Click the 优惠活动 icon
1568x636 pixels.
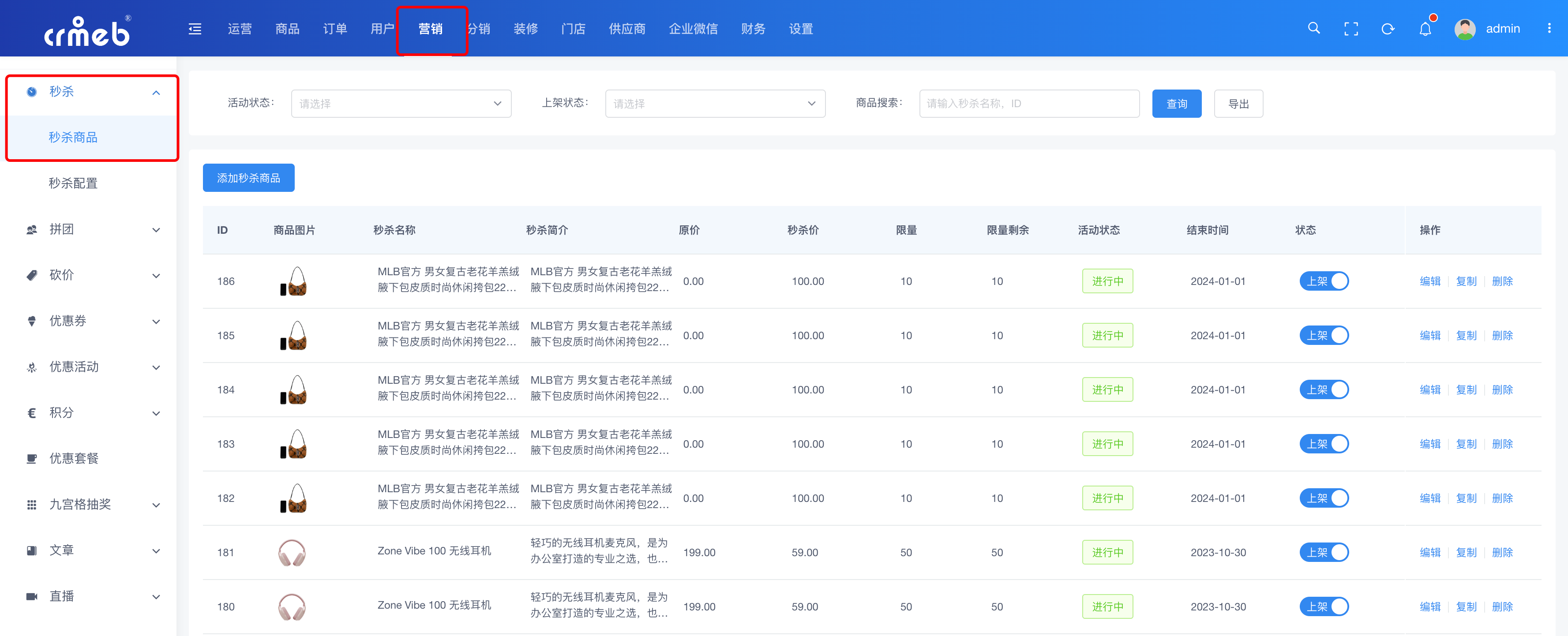pos(32,367)
